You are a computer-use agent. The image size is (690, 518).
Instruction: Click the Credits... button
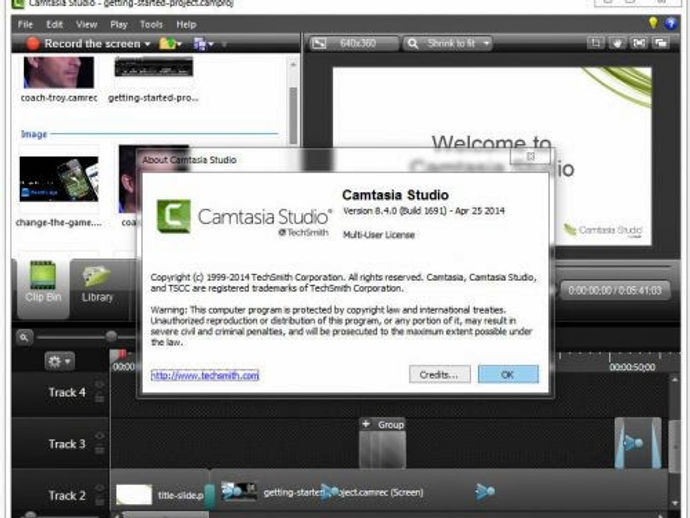point(440,375)
